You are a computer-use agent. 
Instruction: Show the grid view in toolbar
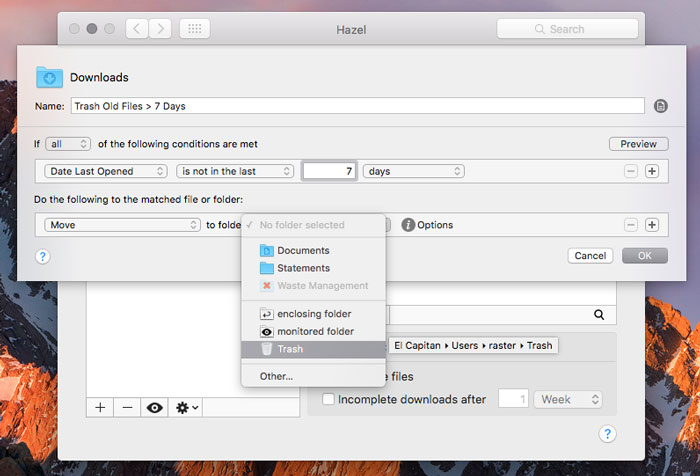coord(194,29)
